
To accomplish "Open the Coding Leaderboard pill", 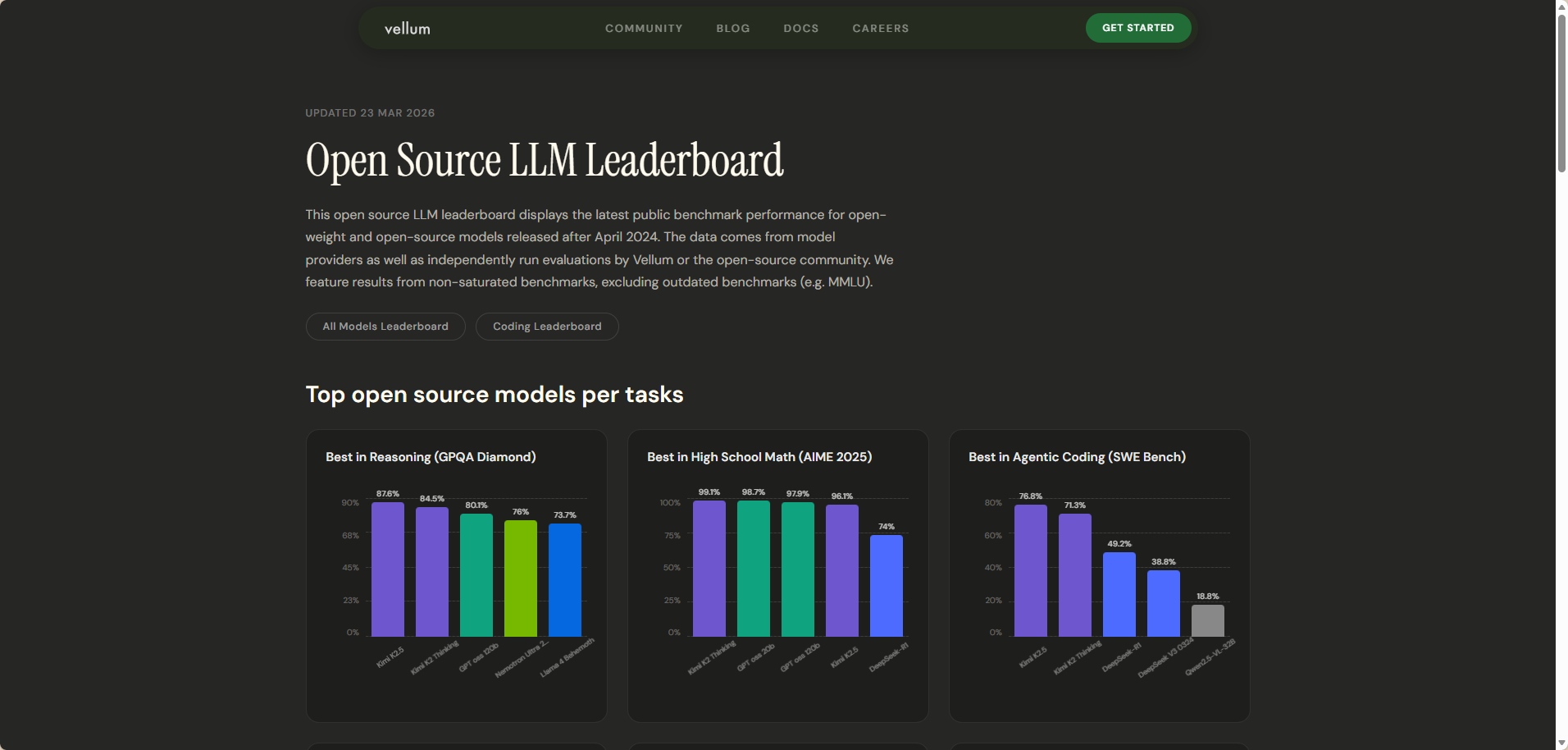I will point(547,327).
